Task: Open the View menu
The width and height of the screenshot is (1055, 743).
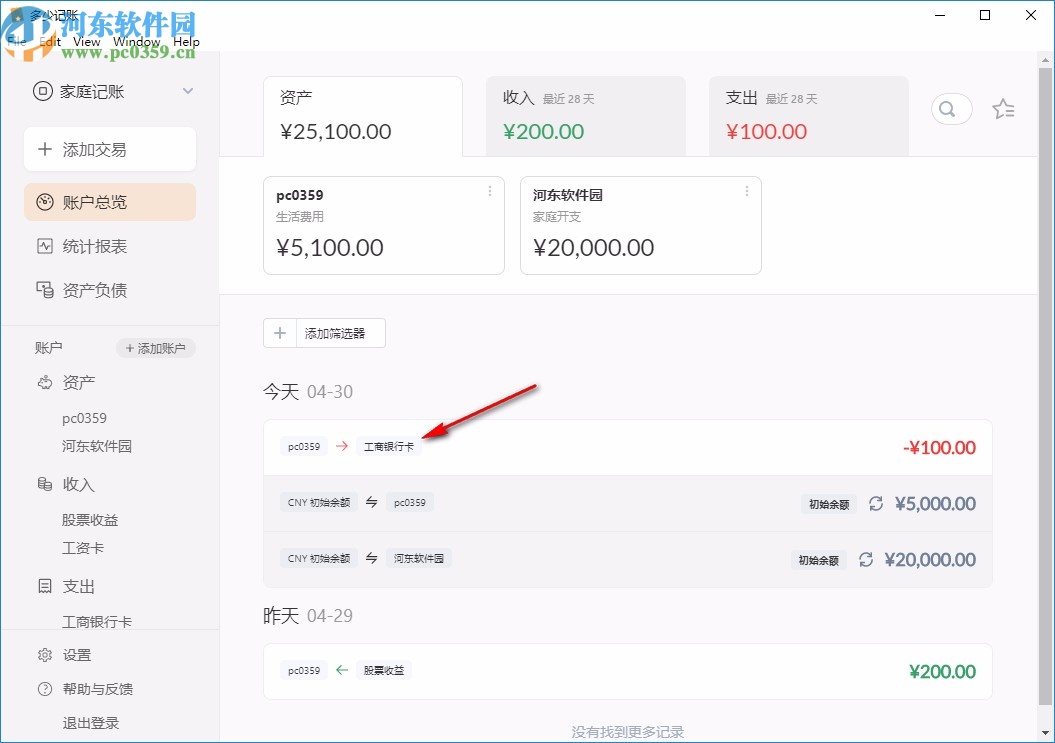Action: point(87,42)
